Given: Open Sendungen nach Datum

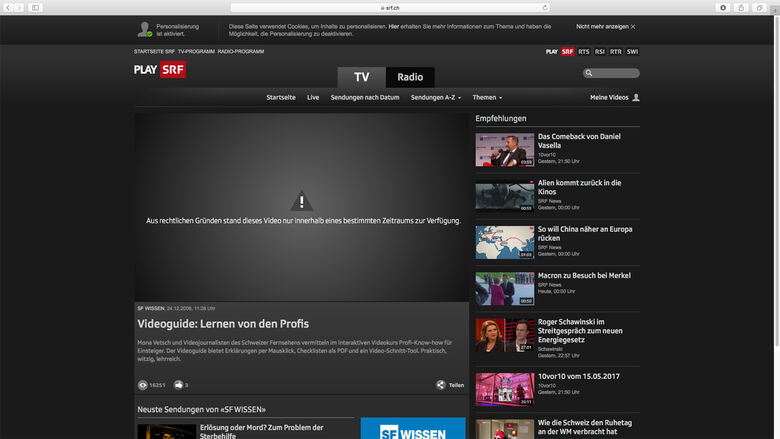Looking at the screenshot, I should 365,97.
